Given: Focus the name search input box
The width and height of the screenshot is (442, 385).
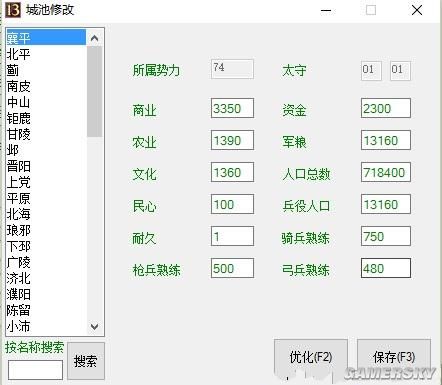Looking at the screenshot, I should point(35,370).
